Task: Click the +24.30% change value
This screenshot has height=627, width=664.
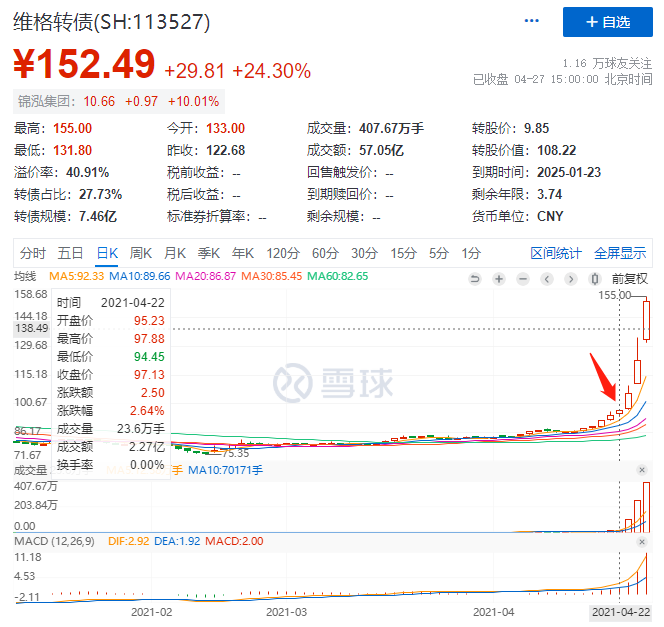Action: click(x=271, y=71)
